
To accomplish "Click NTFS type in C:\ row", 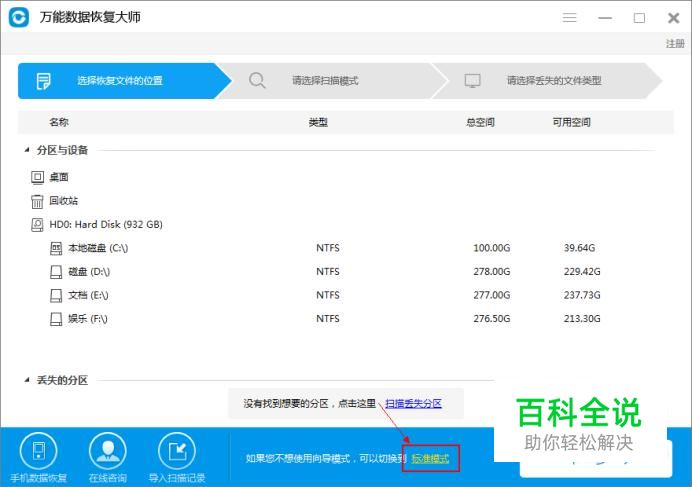I will pos(328,248).
